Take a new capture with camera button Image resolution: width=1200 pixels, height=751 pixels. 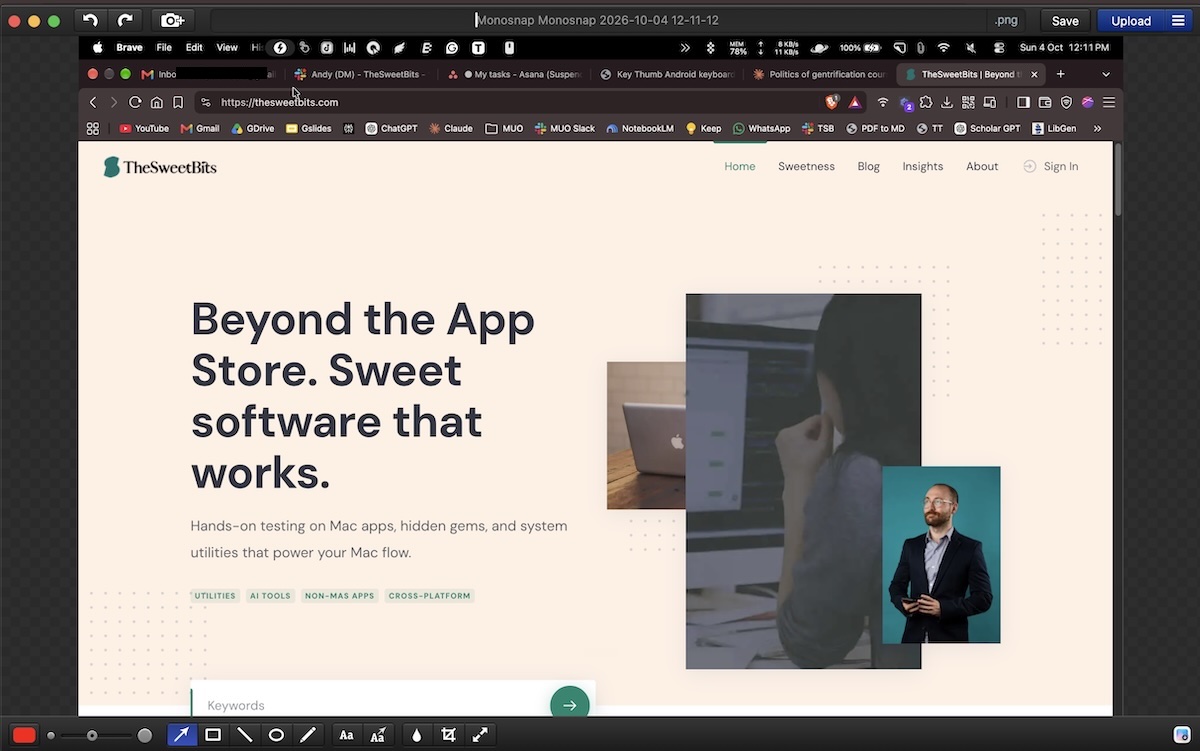173,20
